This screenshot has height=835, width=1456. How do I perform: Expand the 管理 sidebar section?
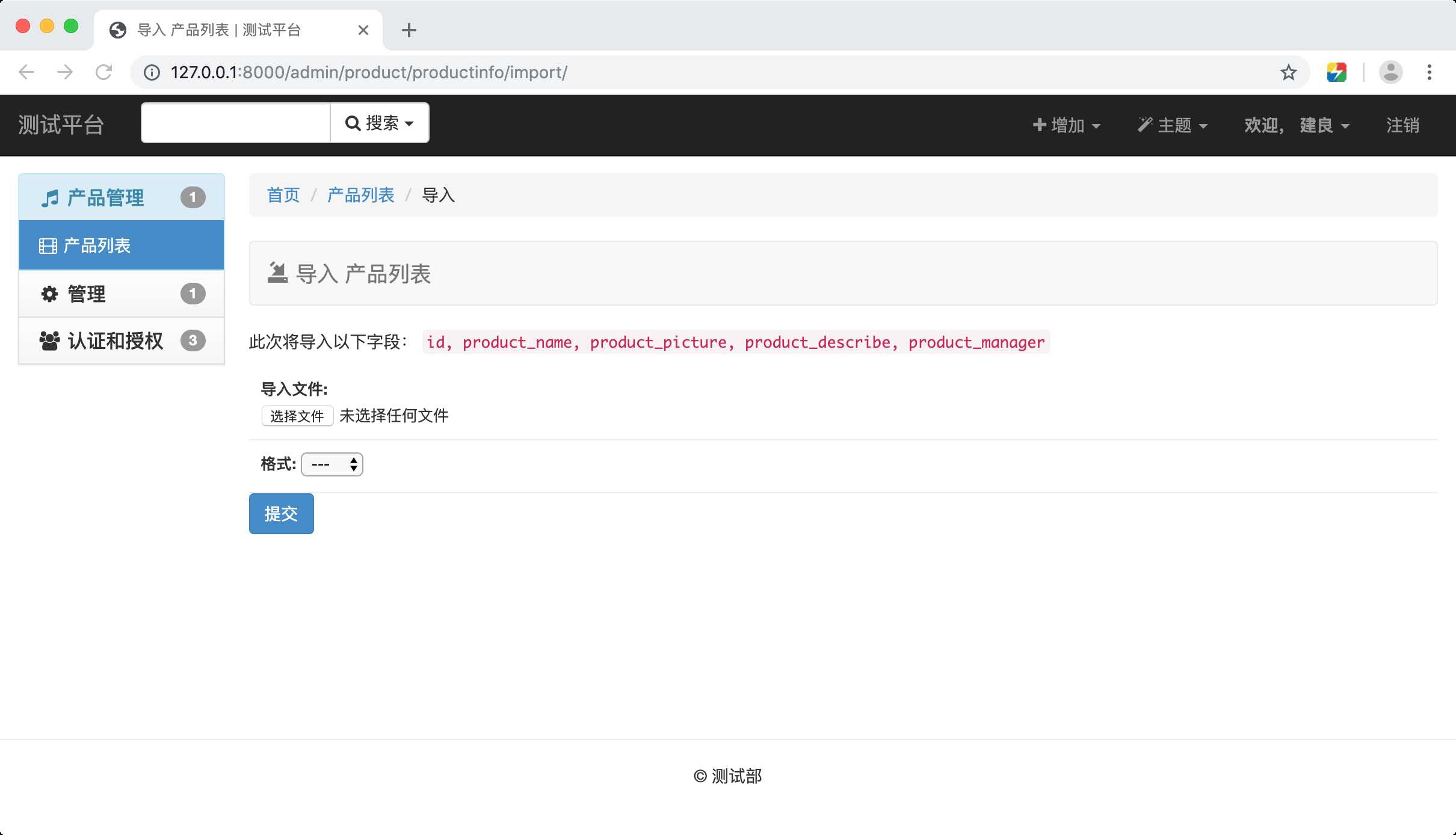pyautogui.click(x=122, y=294)
